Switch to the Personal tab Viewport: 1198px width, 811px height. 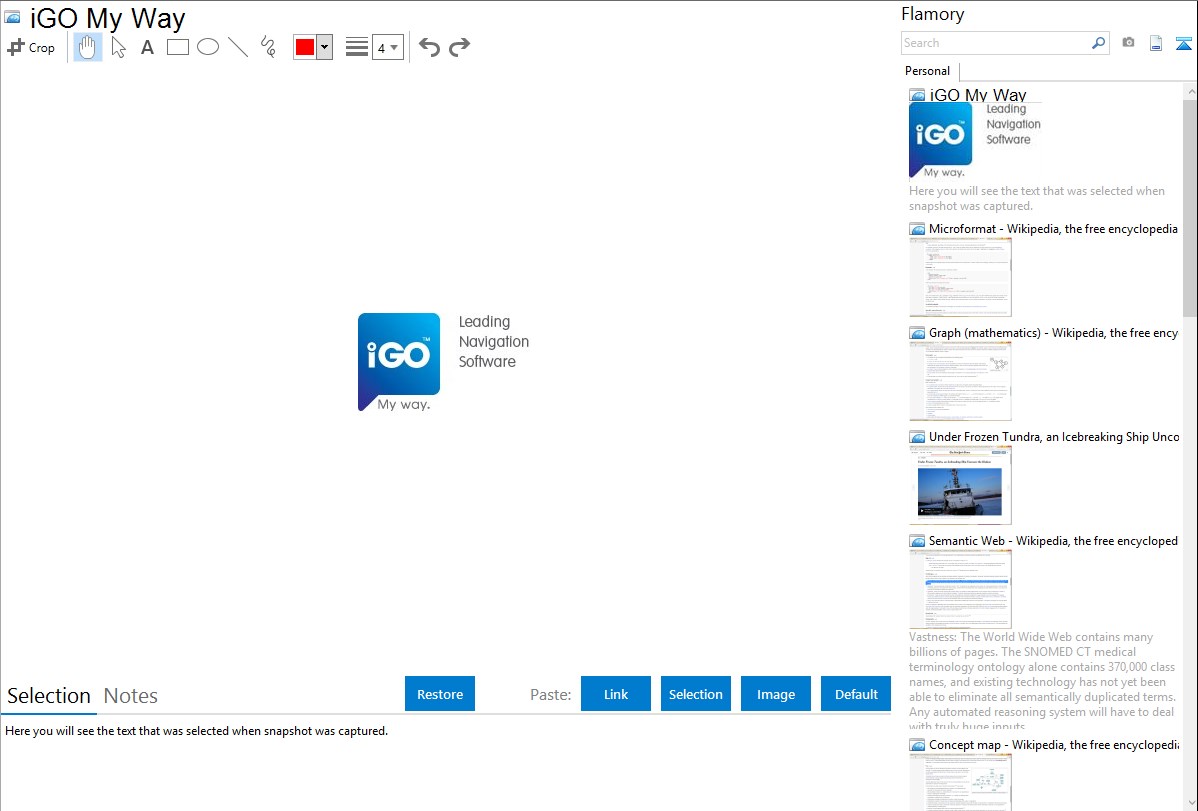(x=928, y=70)
